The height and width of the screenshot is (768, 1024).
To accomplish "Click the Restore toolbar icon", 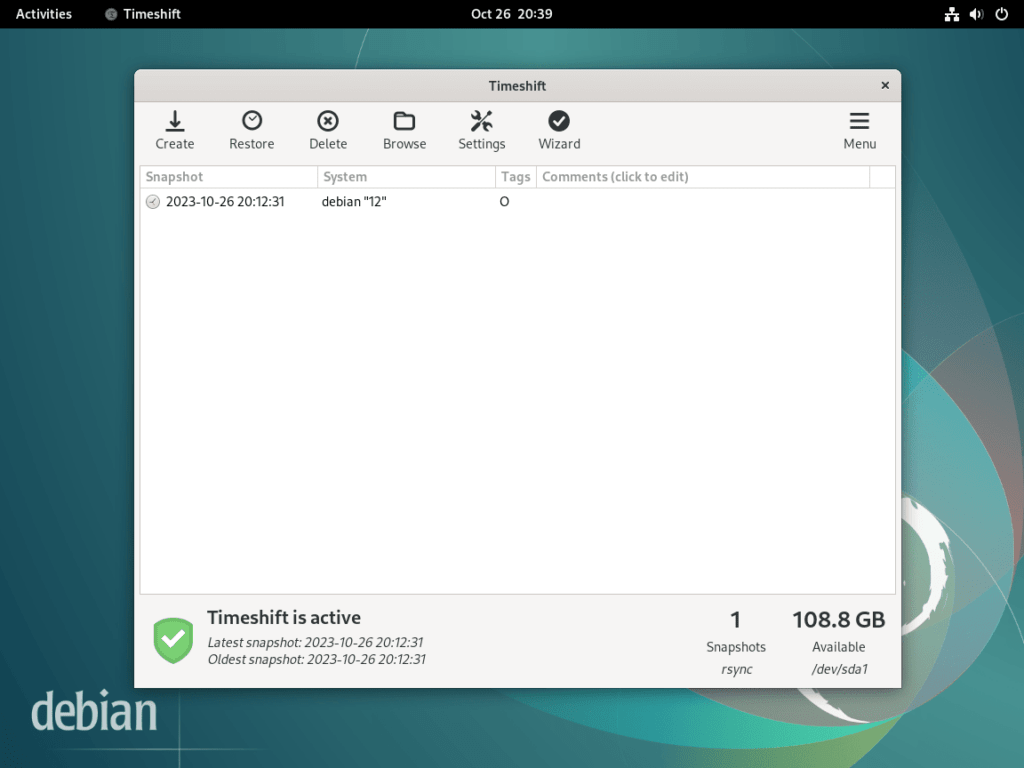I will tap(251, 130).
